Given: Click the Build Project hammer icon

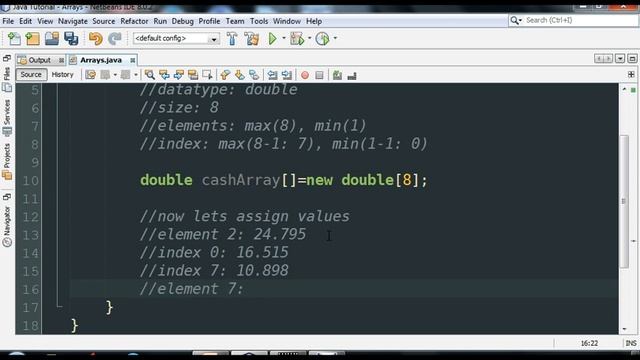Looking at the screenshot, I should click(232, 38).
